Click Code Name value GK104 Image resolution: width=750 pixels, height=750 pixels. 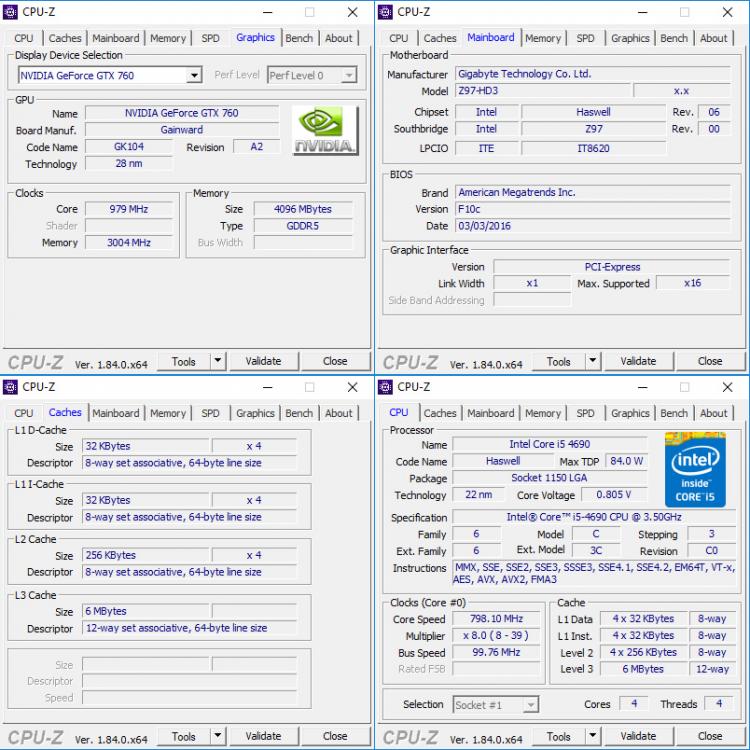pos(129,146)
